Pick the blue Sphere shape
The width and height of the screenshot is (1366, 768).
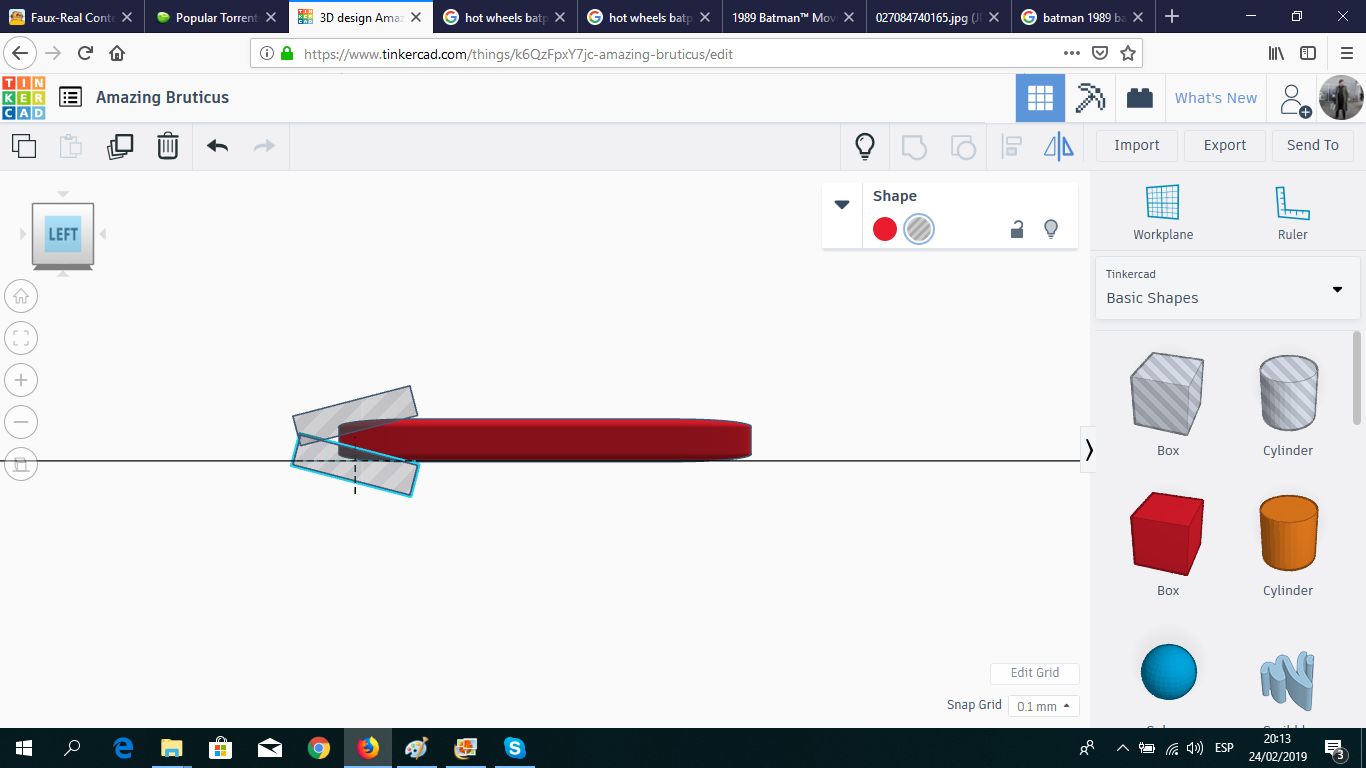[x=1168, y=672]
